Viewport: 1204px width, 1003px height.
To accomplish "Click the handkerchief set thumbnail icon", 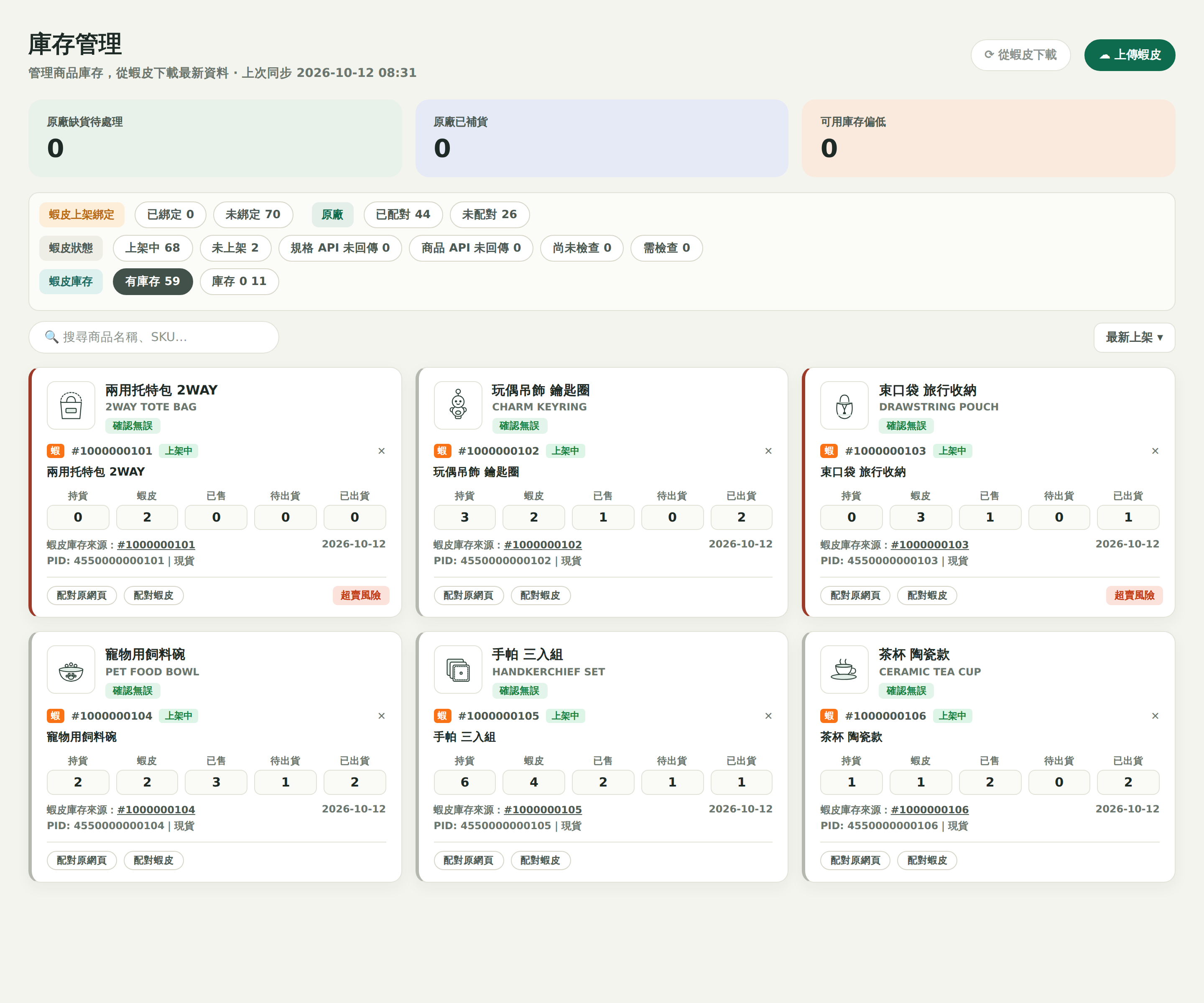I will click(457, 670).
